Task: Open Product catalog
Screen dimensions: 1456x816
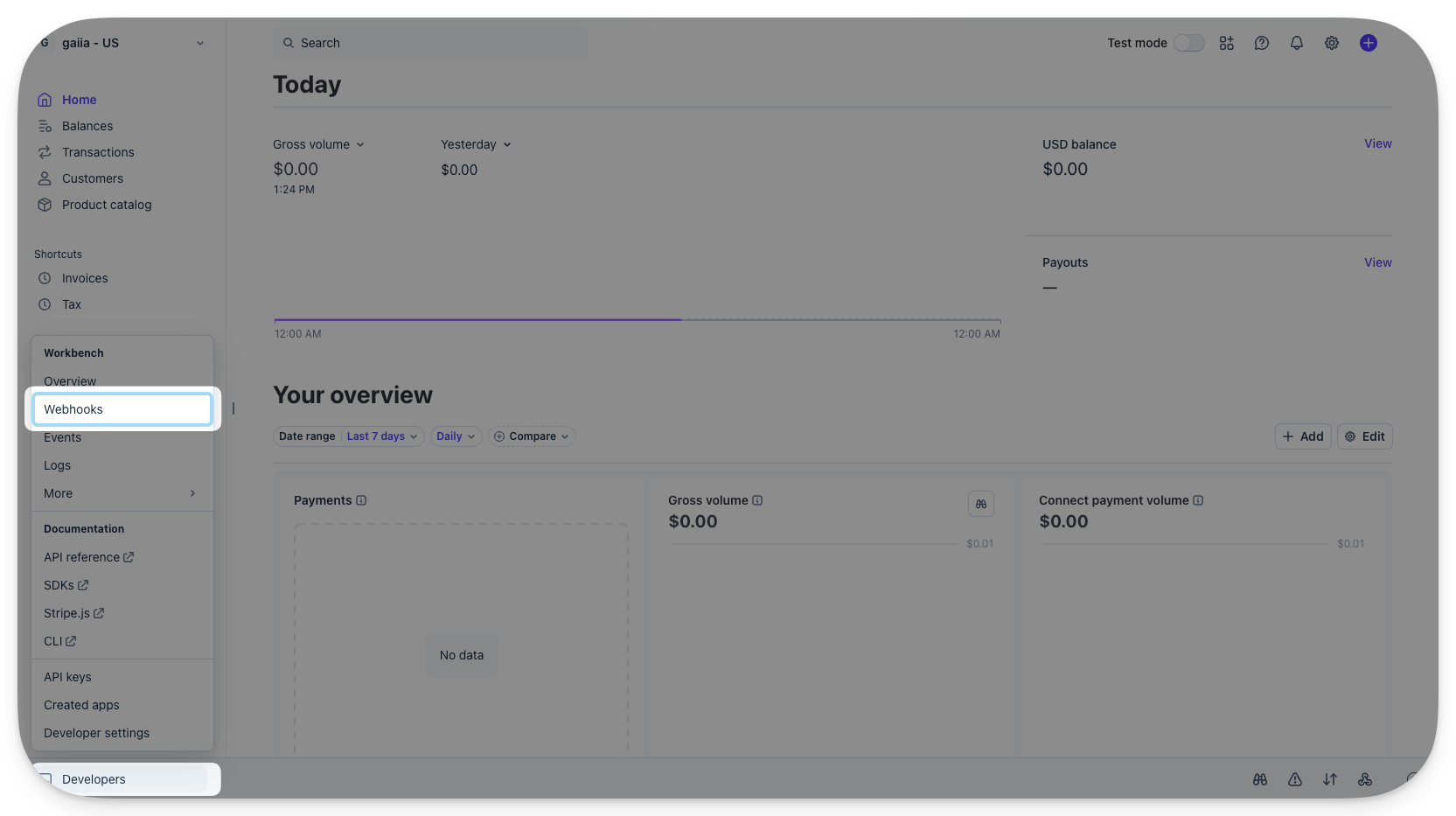Action: (x=107, y=205)
